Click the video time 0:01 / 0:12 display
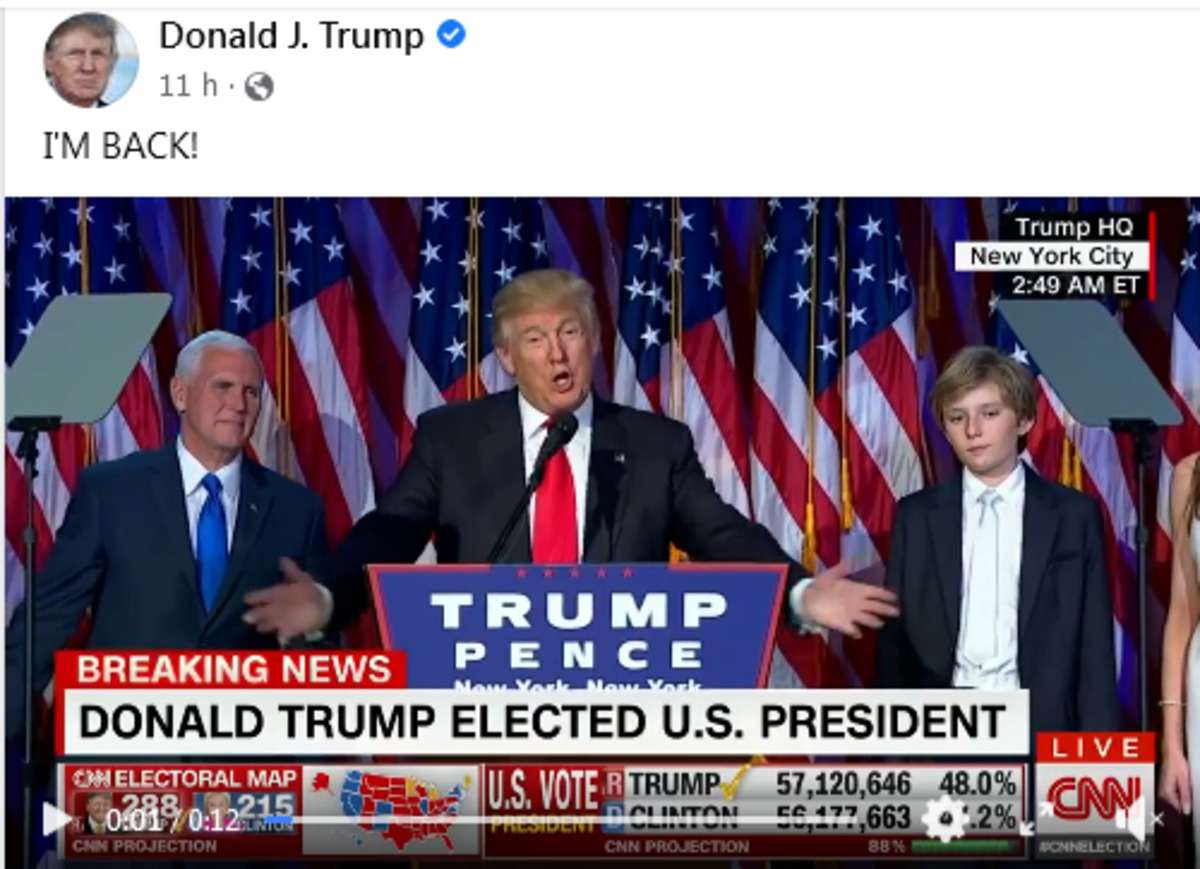The height and width of the screenshot is (869, 1200). tap(172, 820)
